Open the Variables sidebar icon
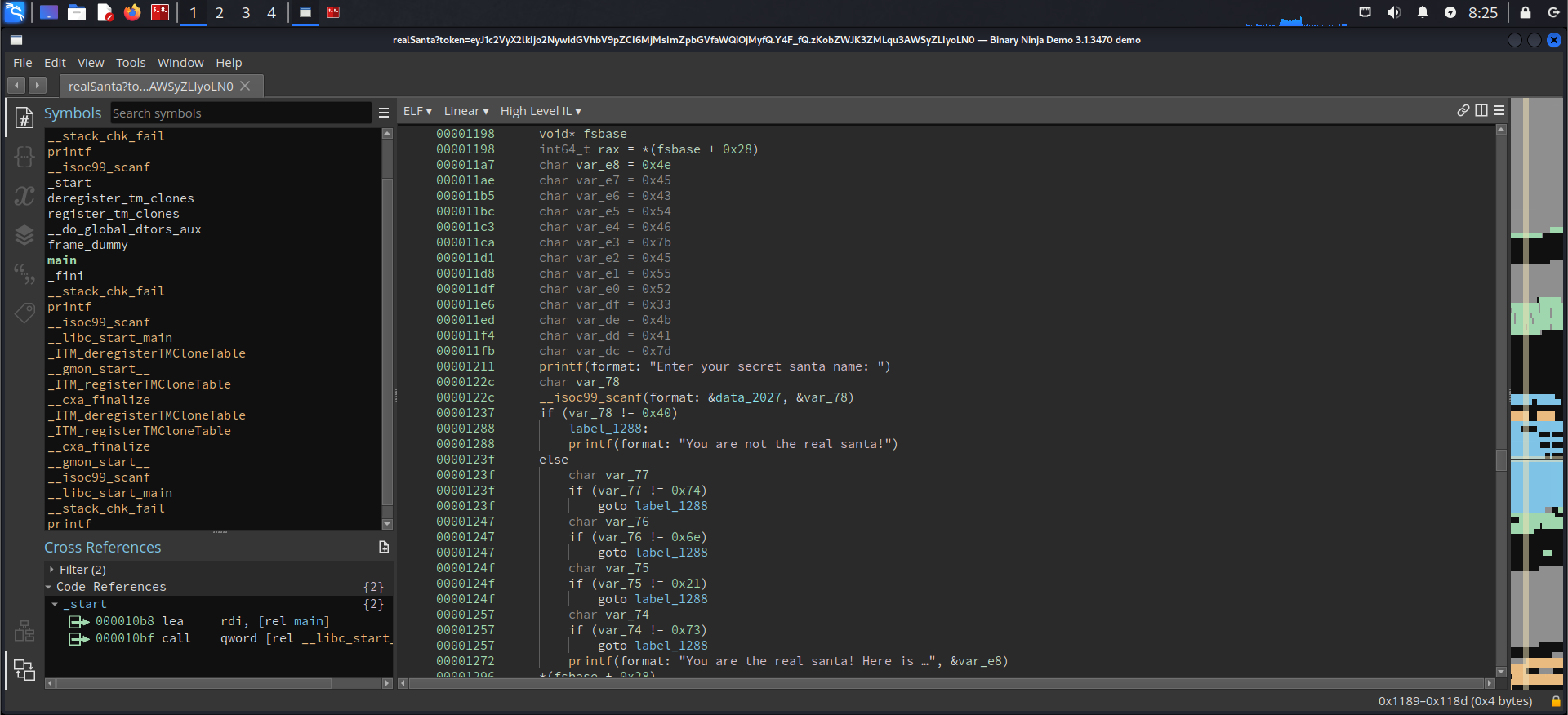The width and height of the screenshot is (1568, 715). point(24,196)
